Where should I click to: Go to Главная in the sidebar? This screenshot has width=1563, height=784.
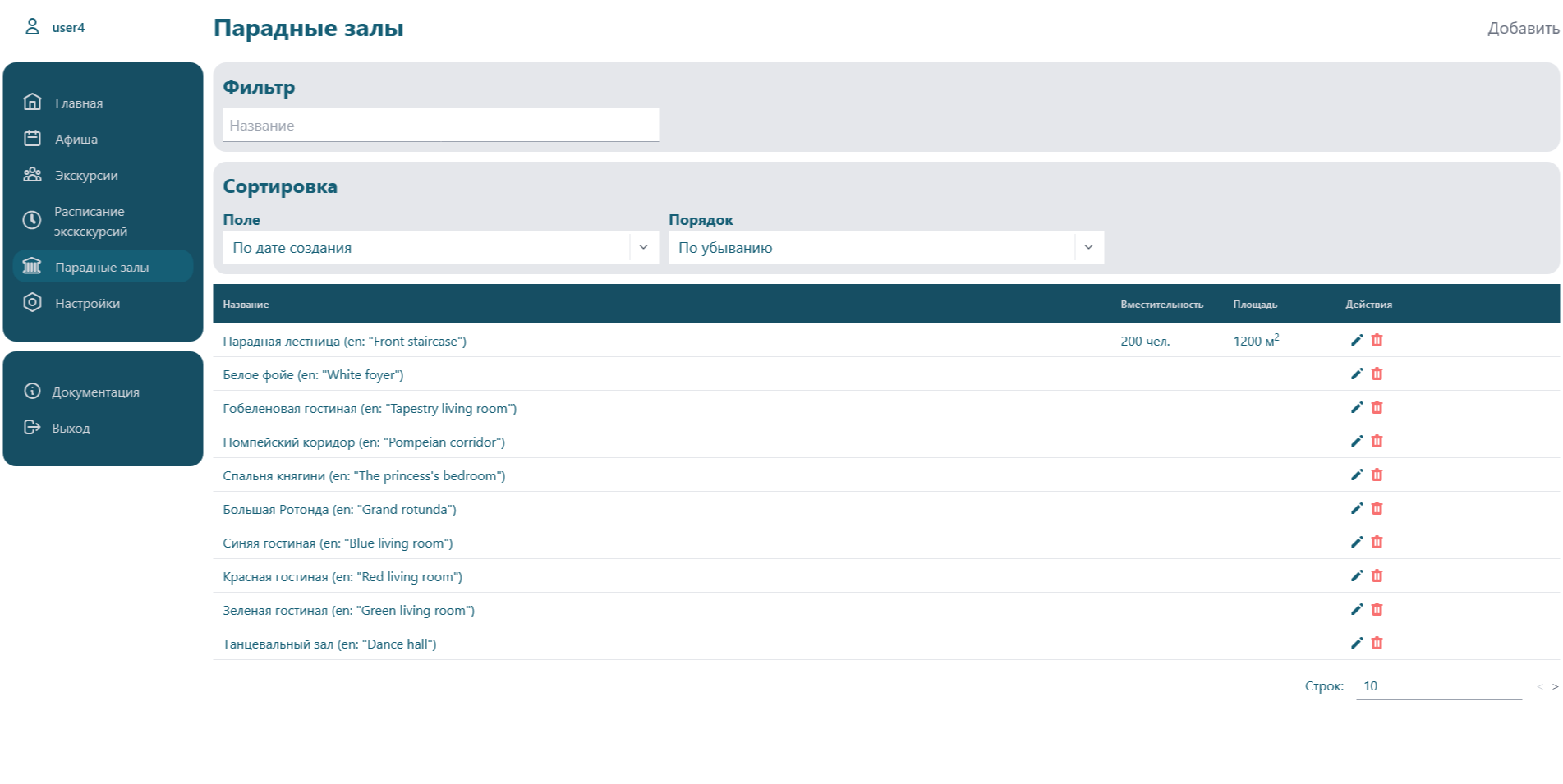pyautogui.click(x=79, y=103)
